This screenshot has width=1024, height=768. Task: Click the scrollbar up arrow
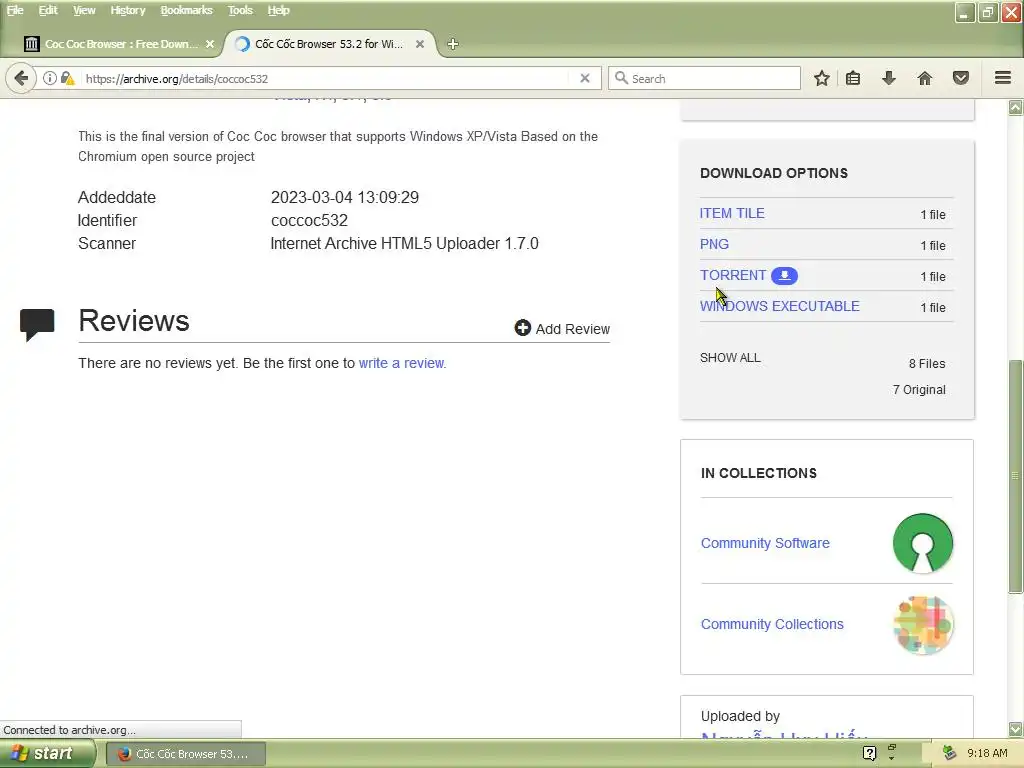[1016, 107]
